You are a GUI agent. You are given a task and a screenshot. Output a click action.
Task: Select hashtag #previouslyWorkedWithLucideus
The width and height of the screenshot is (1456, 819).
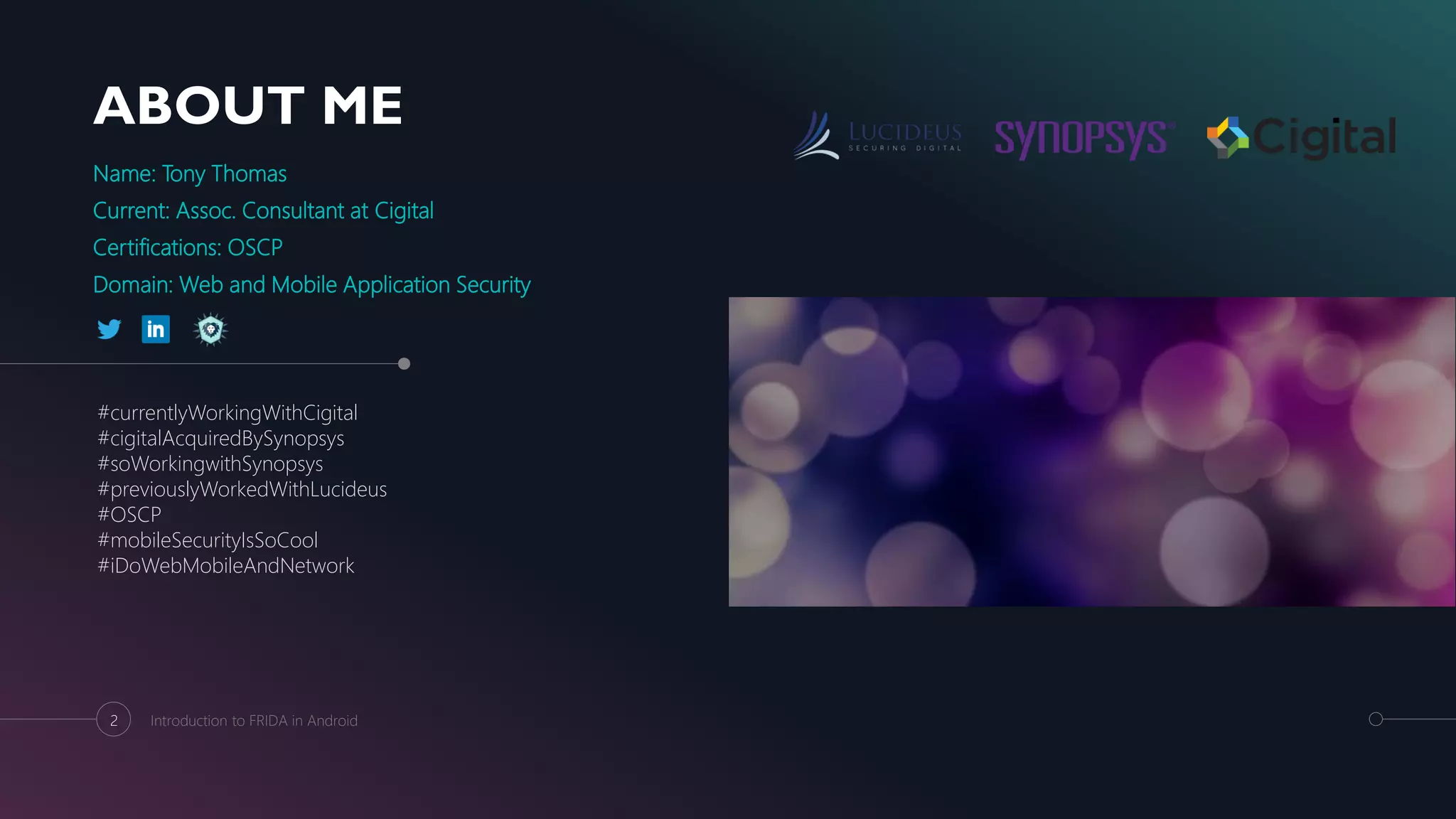point(242,489)
